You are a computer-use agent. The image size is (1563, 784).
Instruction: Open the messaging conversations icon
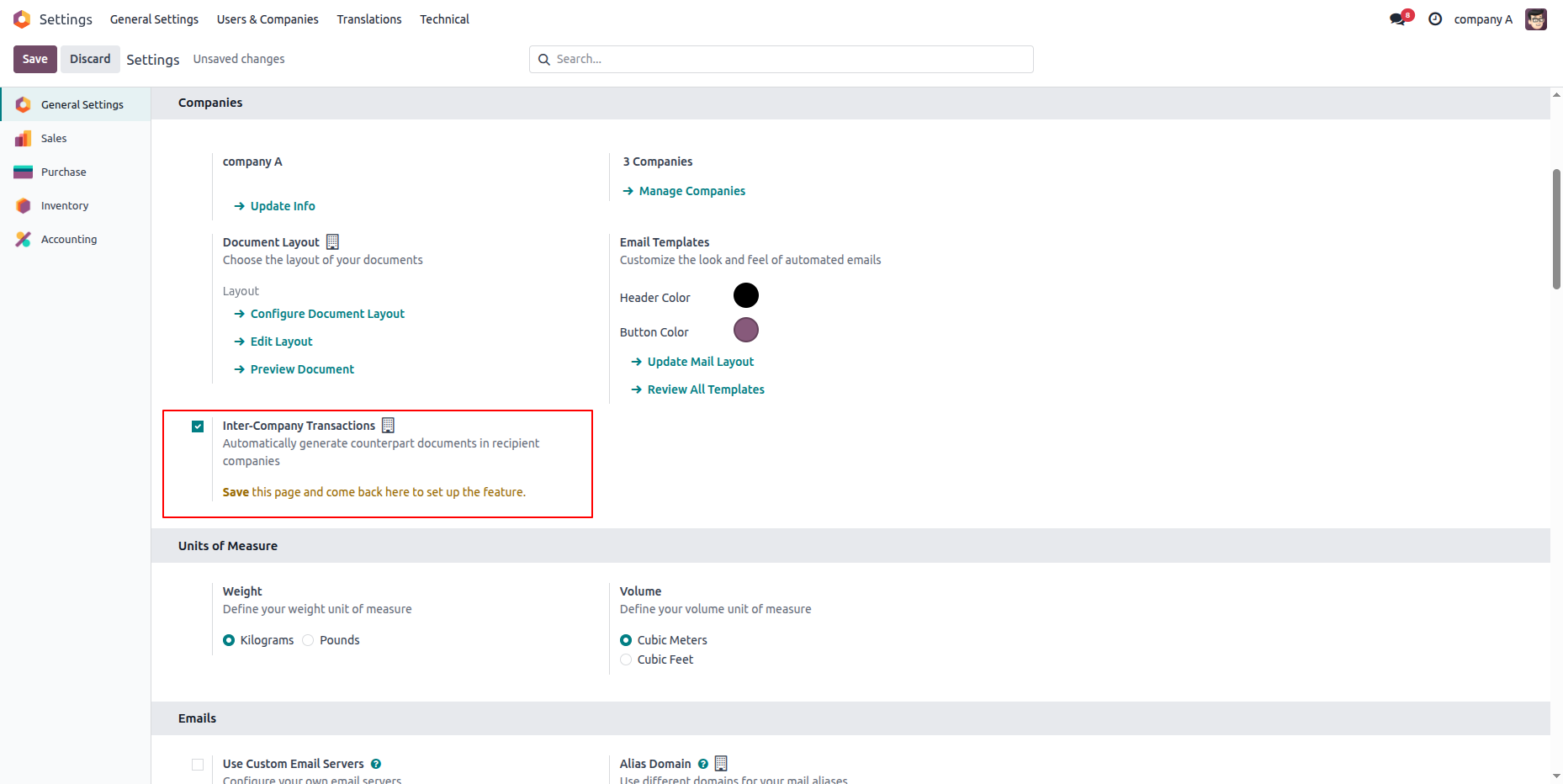[1397, 18]
